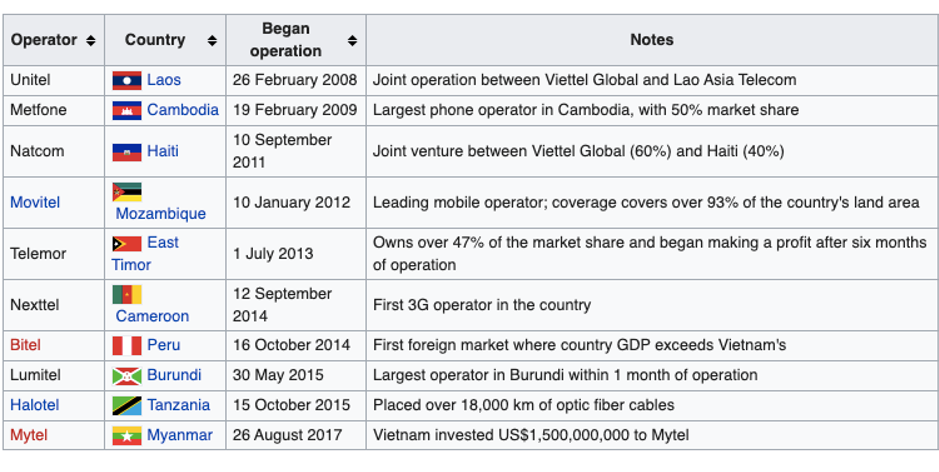Click the Cameroon flag icon
The width and height of the screenshot is (939, 472).
coord(126,294)
